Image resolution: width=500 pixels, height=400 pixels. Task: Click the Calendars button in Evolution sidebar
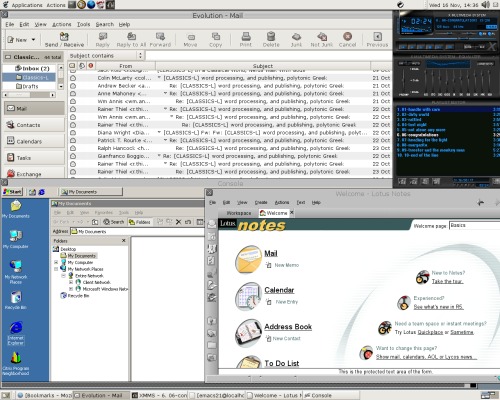(x=34, y=141)
